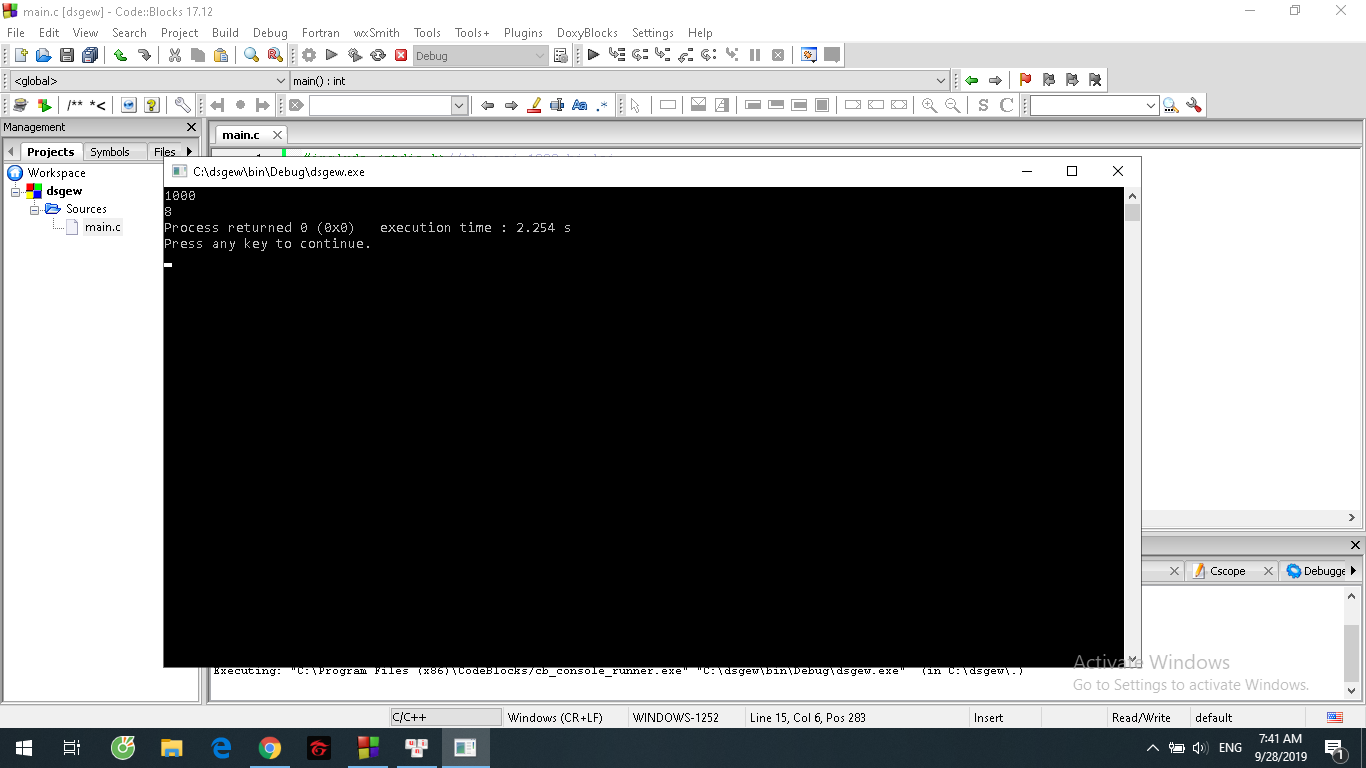1366x768 pixels.
Task: Click the Find magnifier icon in toolbar
Action: click(x=251, y=56)
